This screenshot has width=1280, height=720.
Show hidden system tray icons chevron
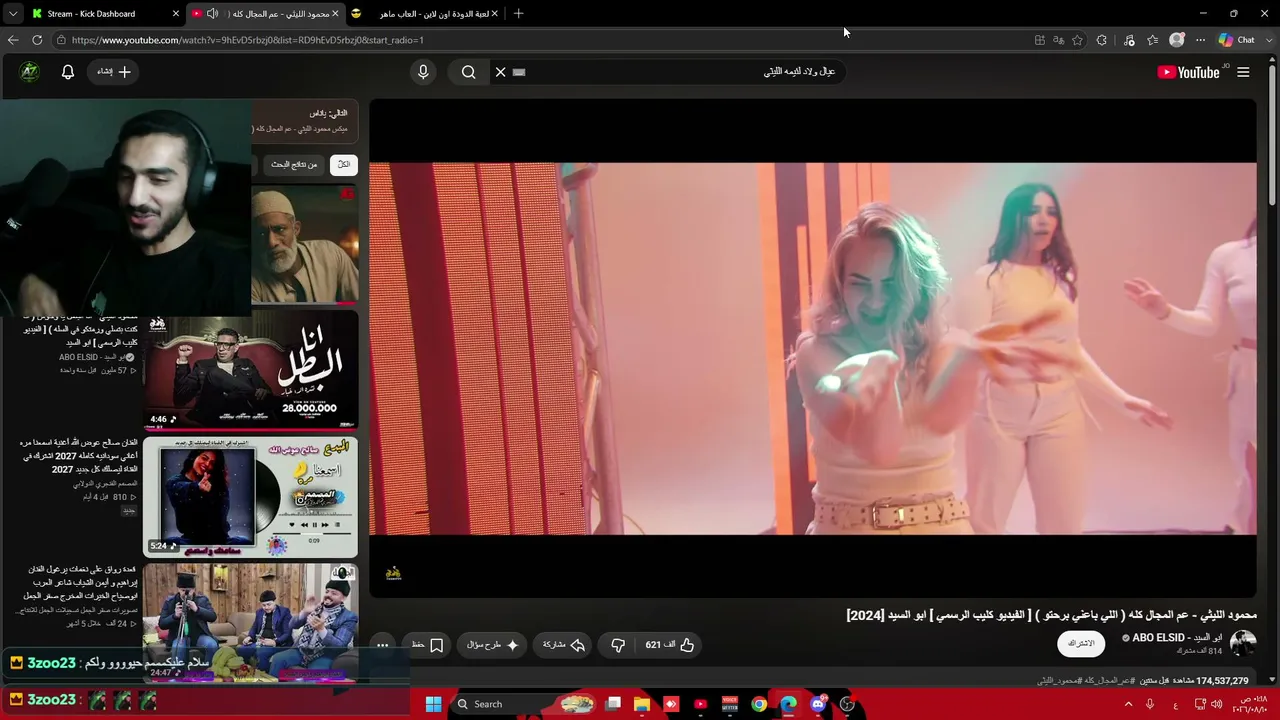1128,704
